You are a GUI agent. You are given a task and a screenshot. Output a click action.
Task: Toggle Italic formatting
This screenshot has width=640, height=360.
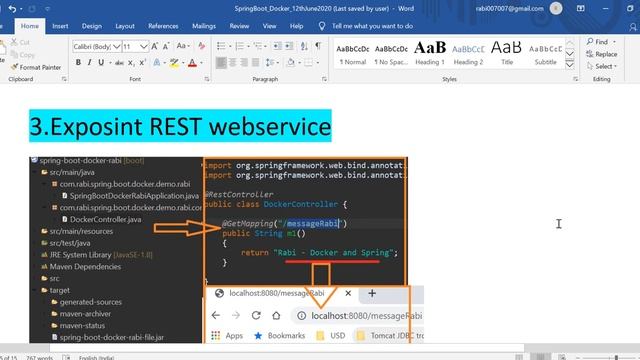(89, 62)
